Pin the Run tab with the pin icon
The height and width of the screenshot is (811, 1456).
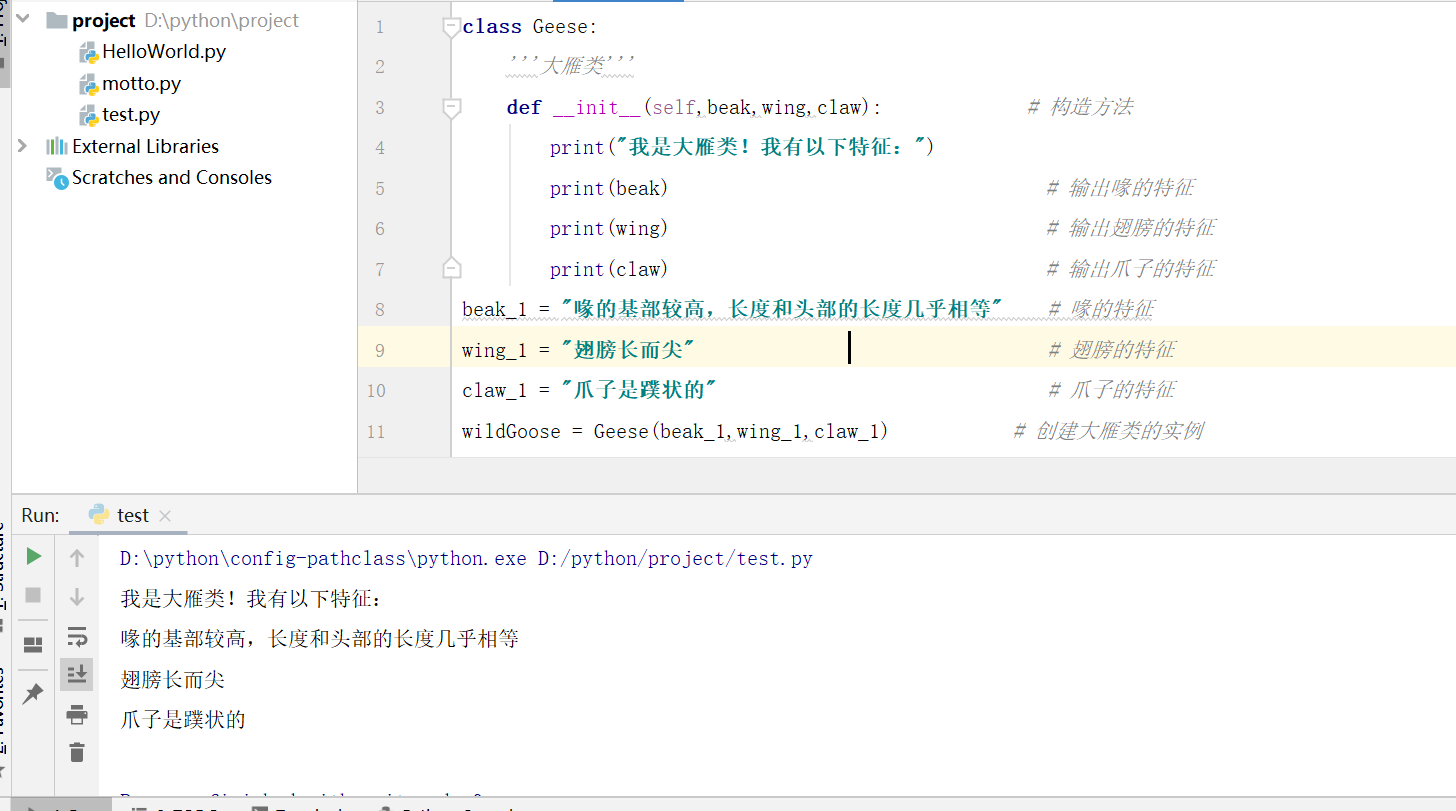[x=33, y=692]
